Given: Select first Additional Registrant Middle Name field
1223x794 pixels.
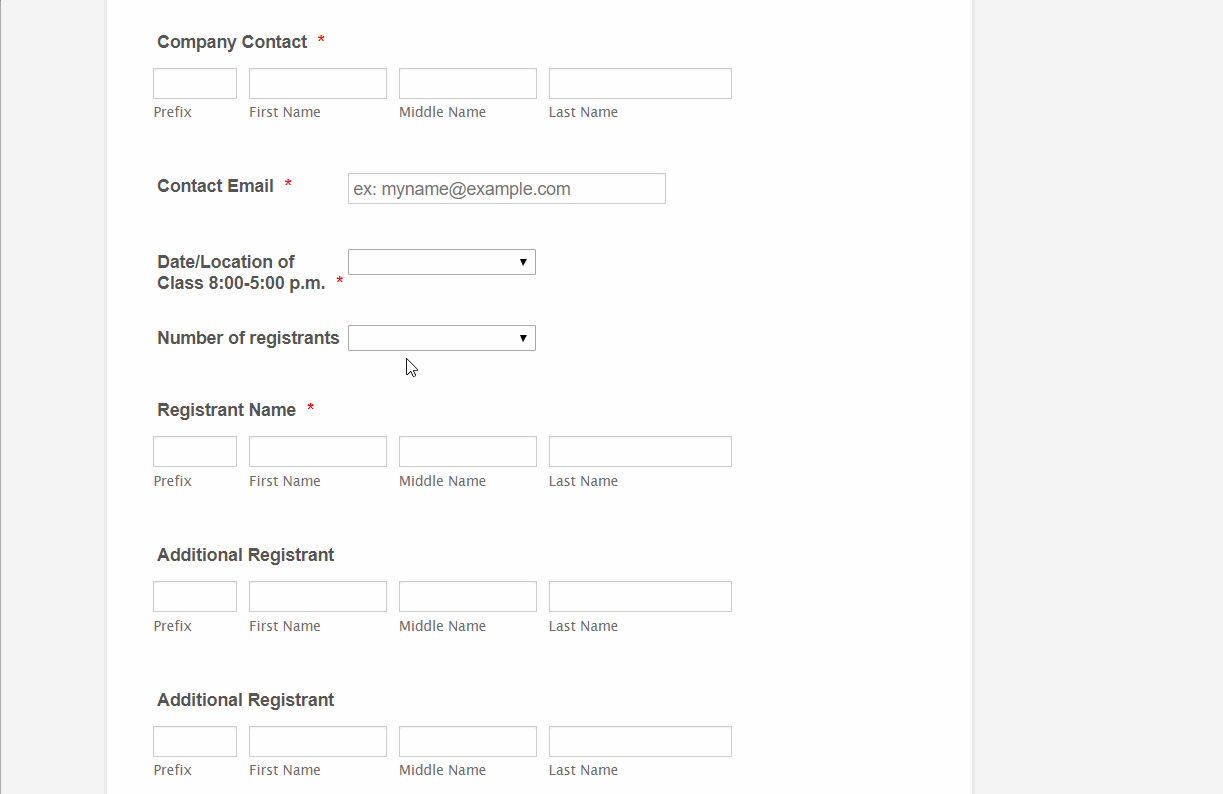Looking at the screenshot, I should [x=467, y=597].
